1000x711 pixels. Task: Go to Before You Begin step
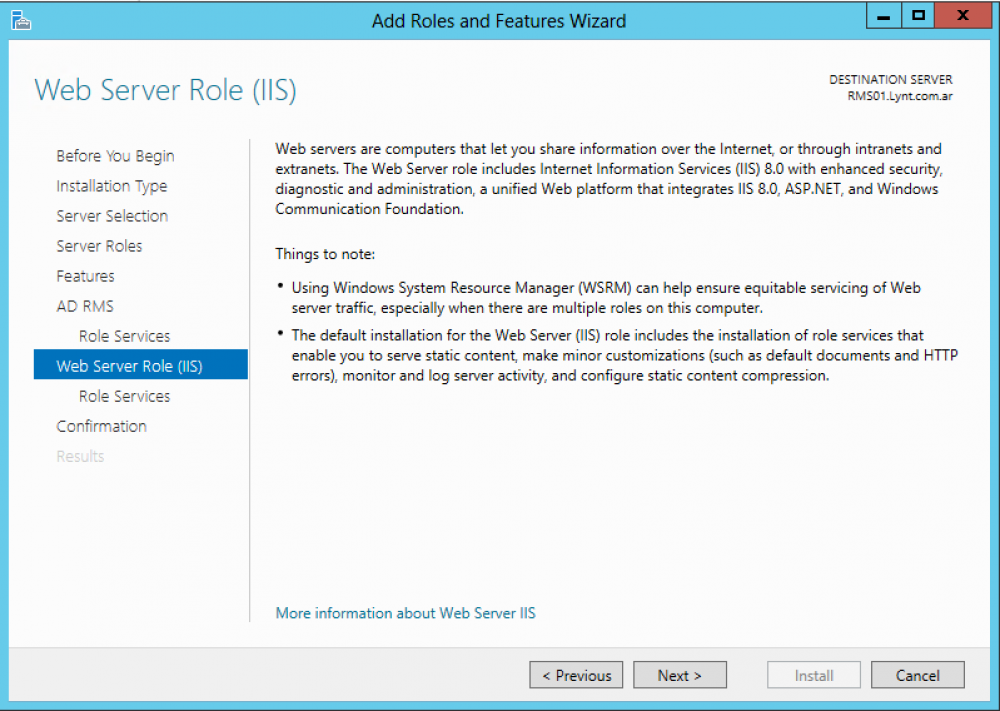click(x=115, y=156)
